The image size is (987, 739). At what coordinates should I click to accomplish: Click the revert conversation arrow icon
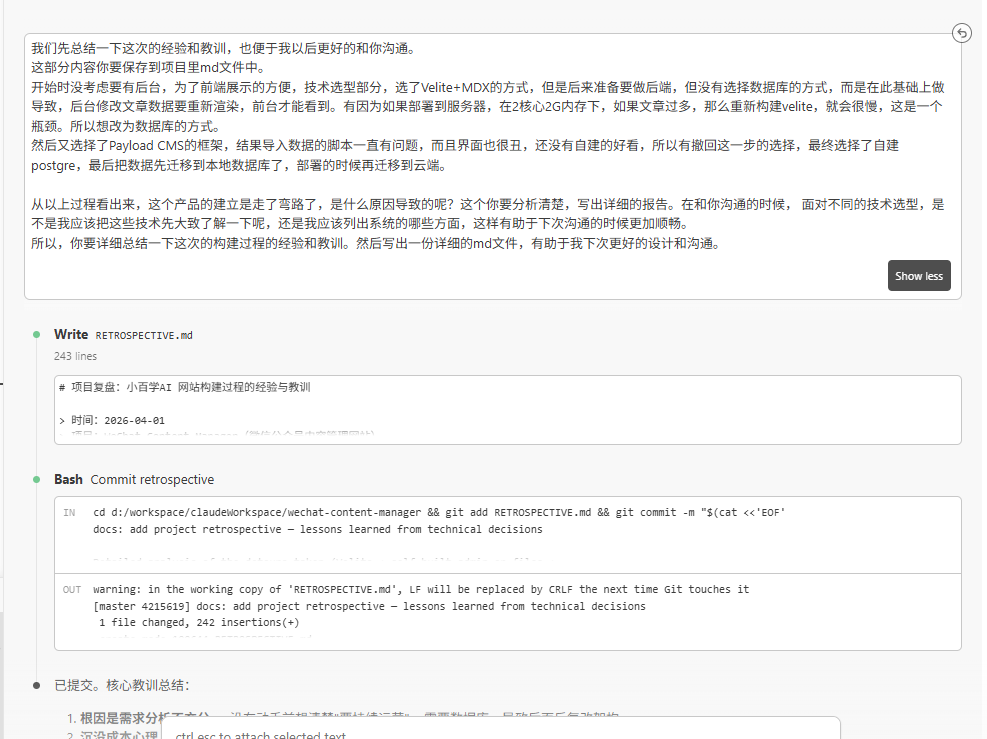(962, 33)
